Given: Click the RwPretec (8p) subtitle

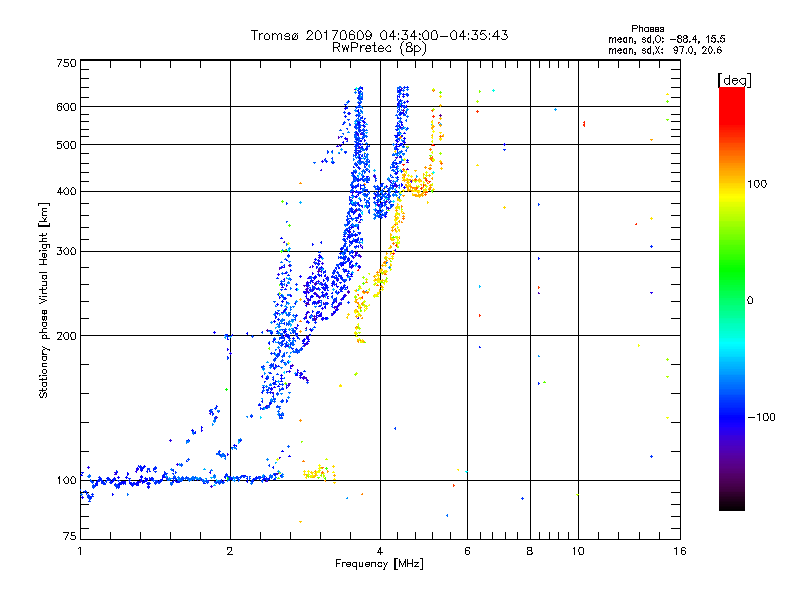Looking at the screenshot, I should pyautogui.click(x=379, y=48).
